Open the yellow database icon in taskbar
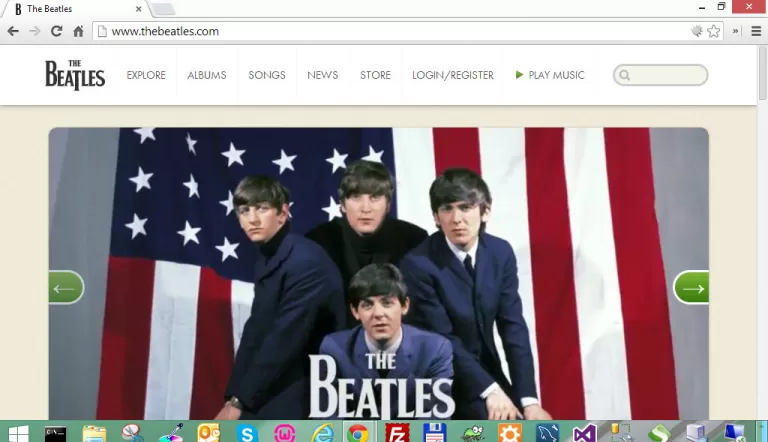 [x=621, y=433]
